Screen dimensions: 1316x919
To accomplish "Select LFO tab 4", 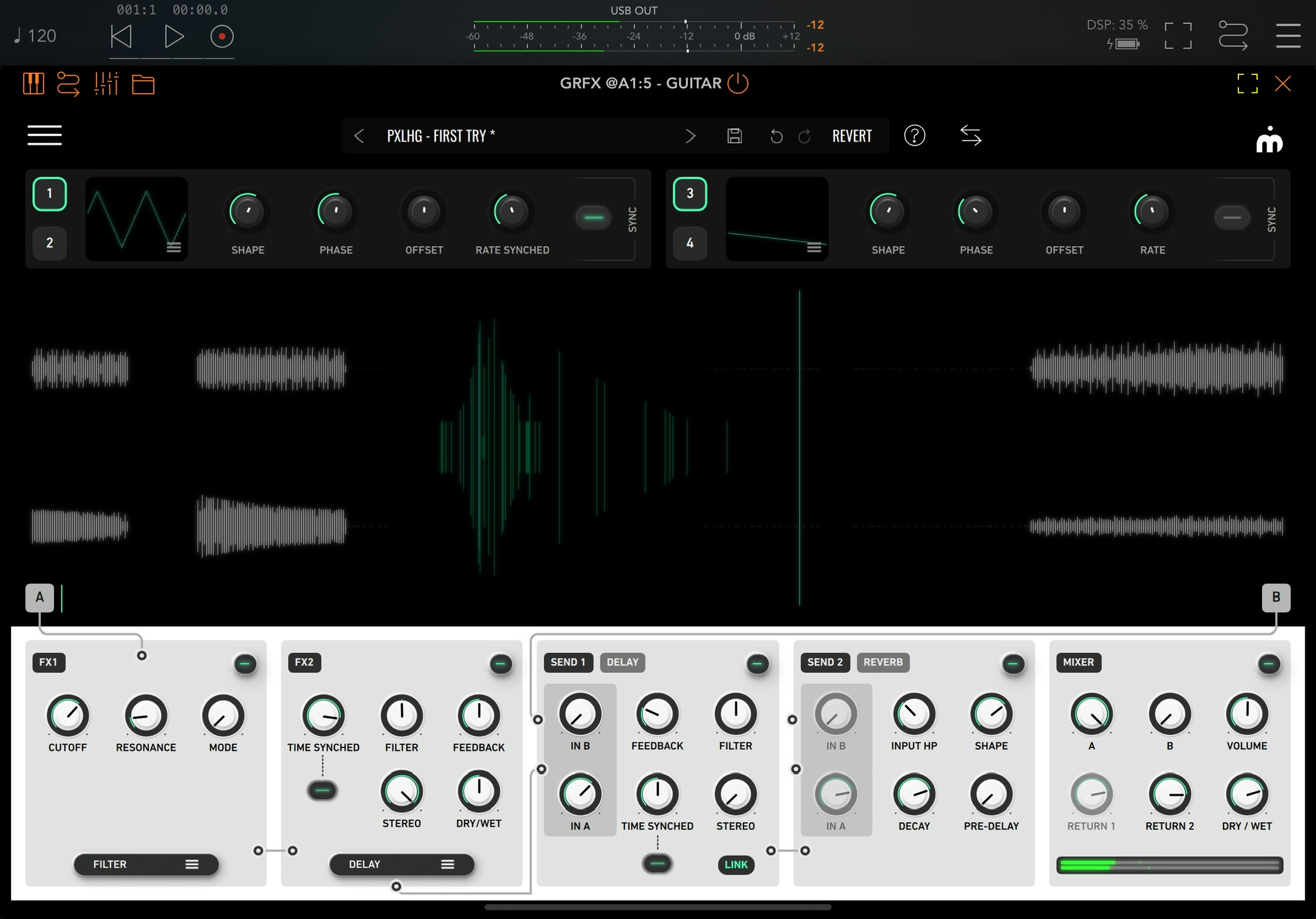I will tap(690, 242).
